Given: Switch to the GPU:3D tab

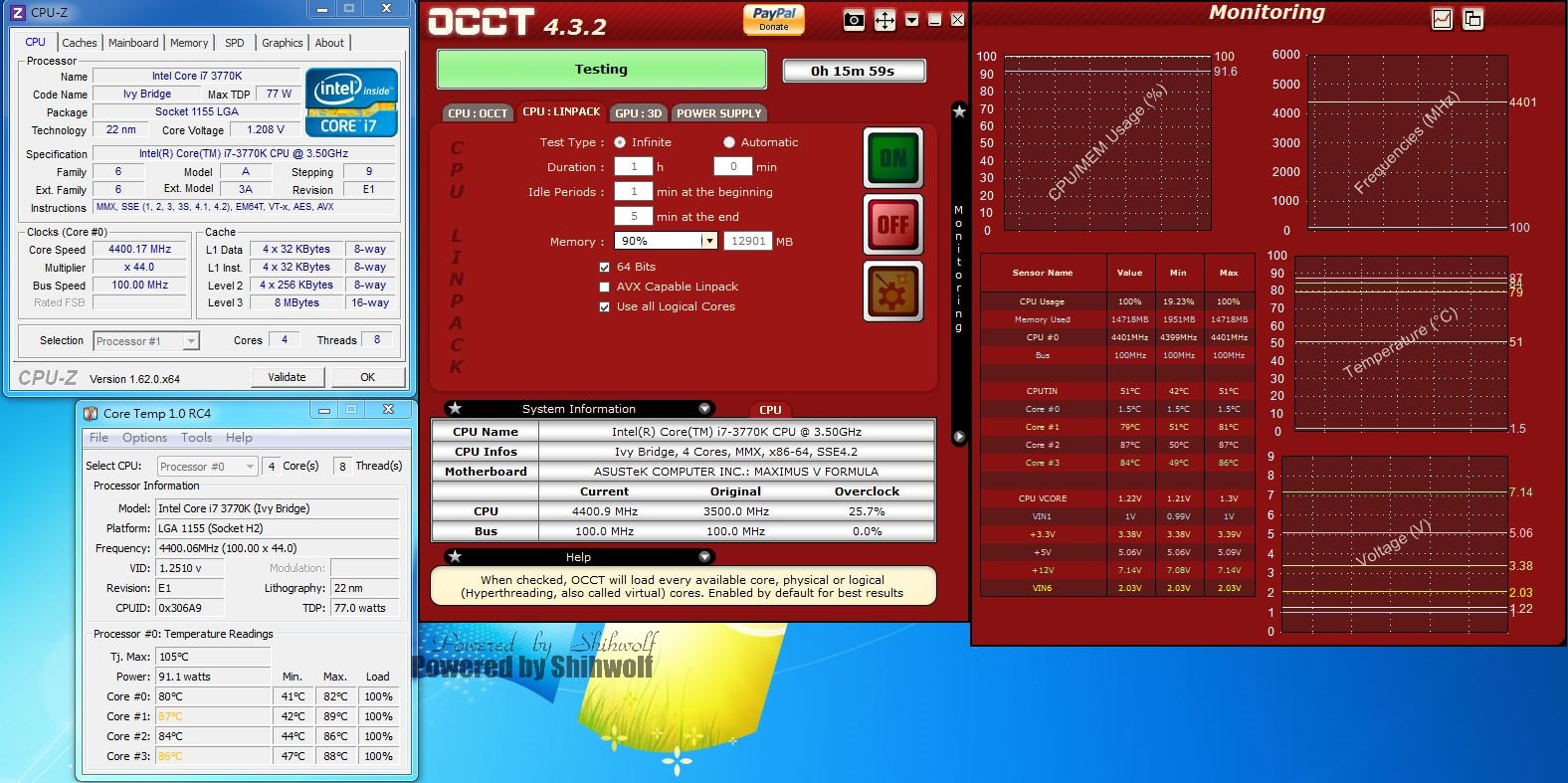Looking at the screenshot, I should coord(639,113).
